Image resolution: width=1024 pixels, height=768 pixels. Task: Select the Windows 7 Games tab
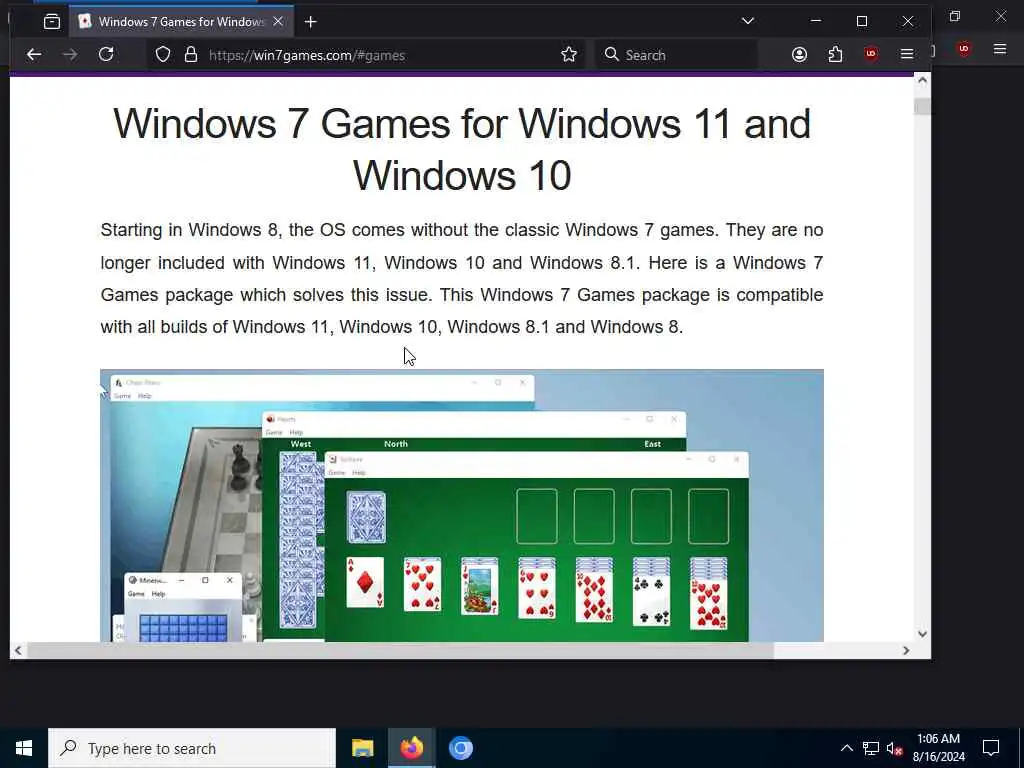pos(181,22)
